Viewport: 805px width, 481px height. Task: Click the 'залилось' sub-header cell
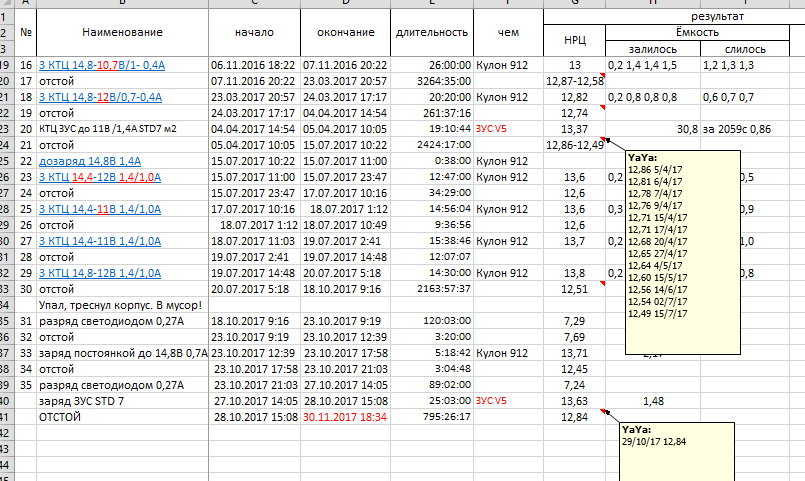[x=652, y=48]
